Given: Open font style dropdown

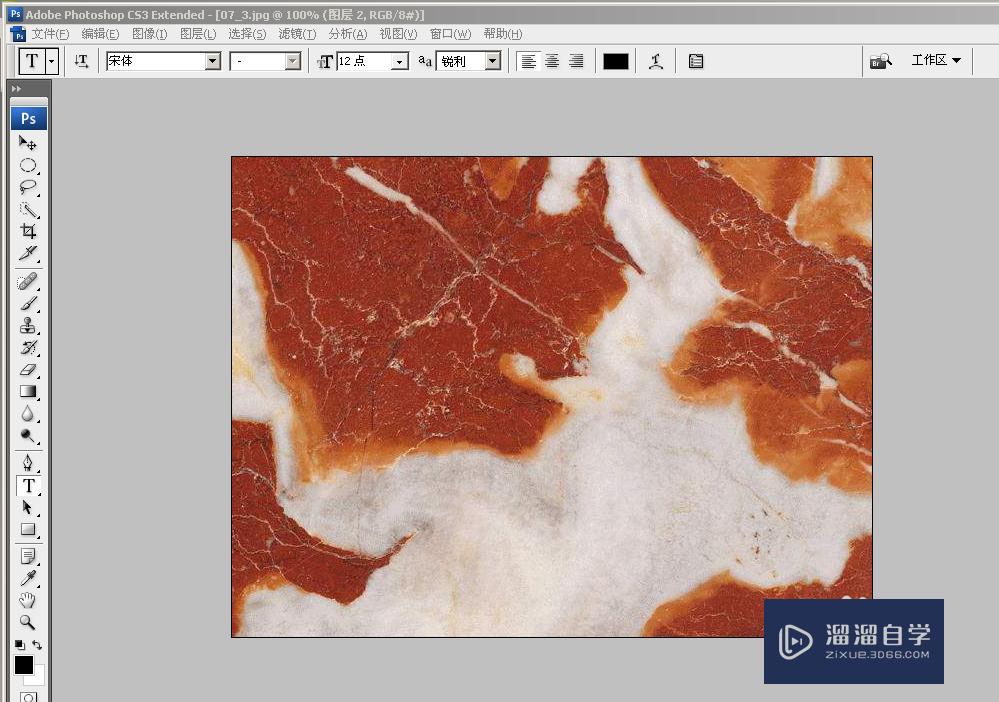Looking at the screenshot, I should (x=293, y=61).
